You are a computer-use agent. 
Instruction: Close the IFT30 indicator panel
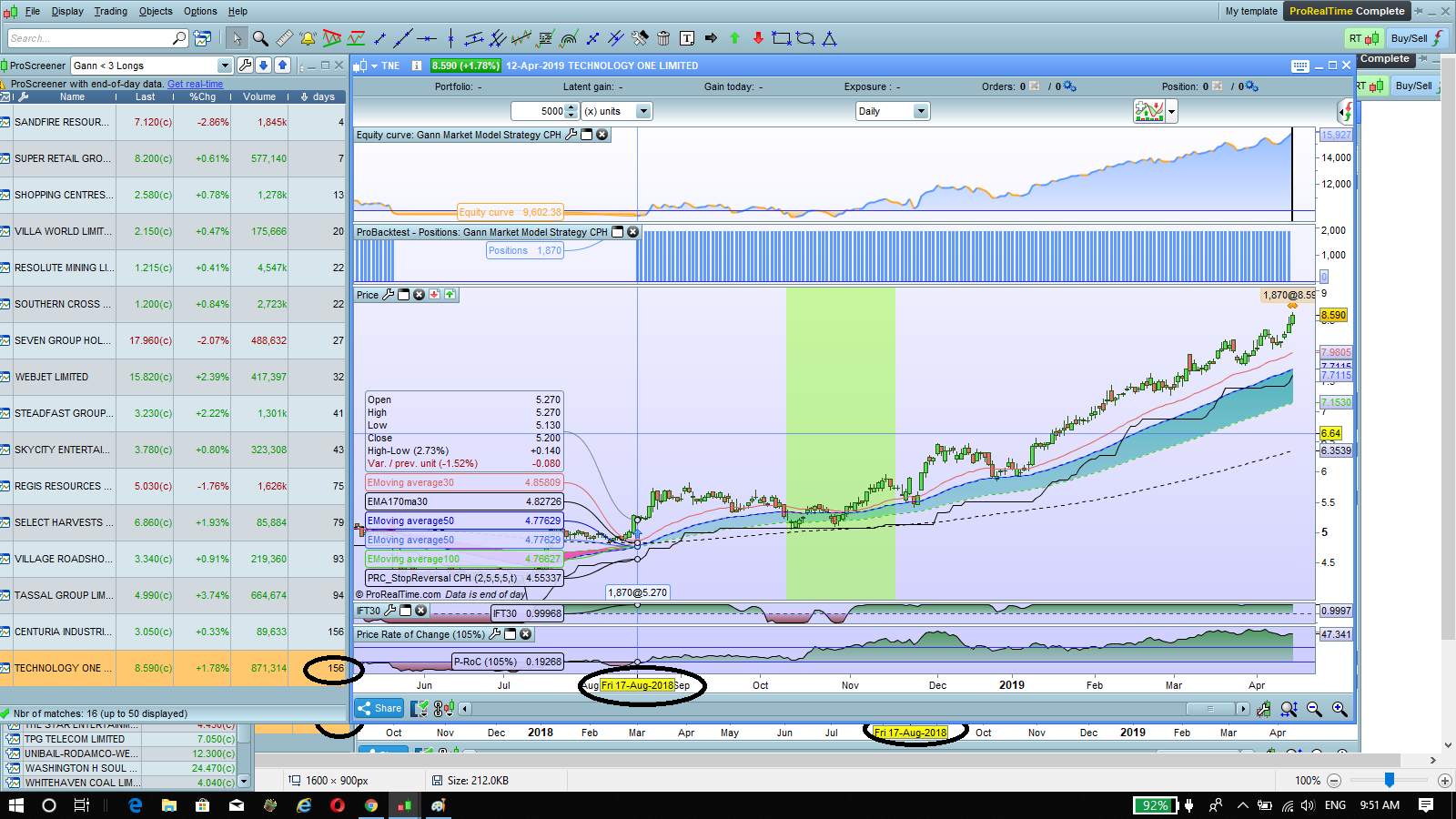click(x=420, y=611)
